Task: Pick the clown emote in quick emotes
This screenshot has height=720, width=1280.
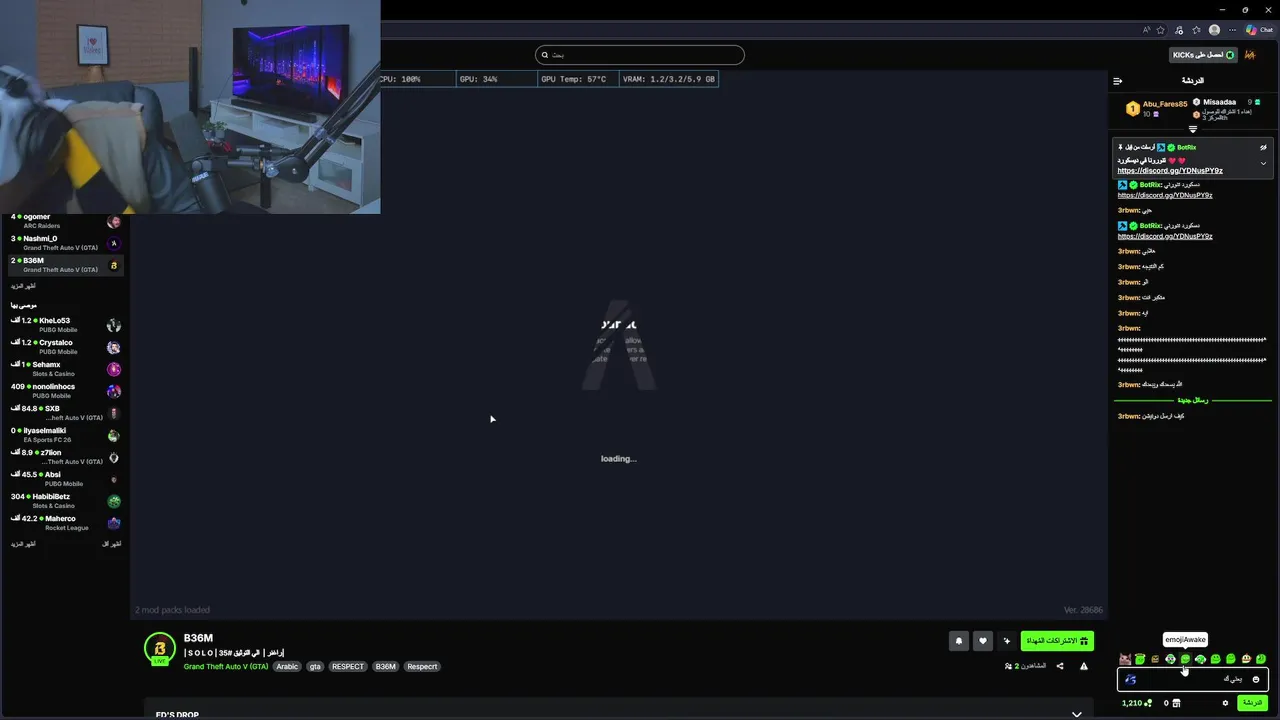Action: (x=1247, y=659)
